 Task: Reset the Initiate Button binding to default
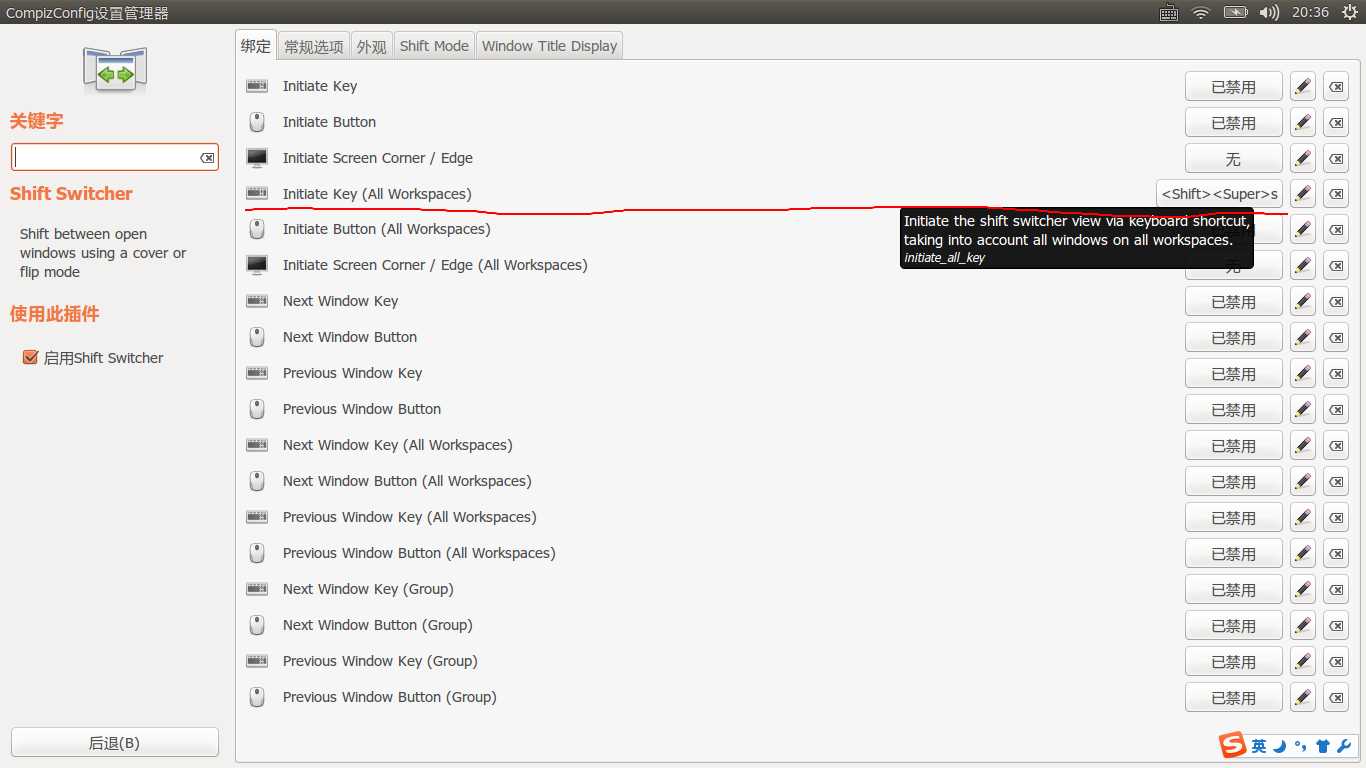point(1336,123)
